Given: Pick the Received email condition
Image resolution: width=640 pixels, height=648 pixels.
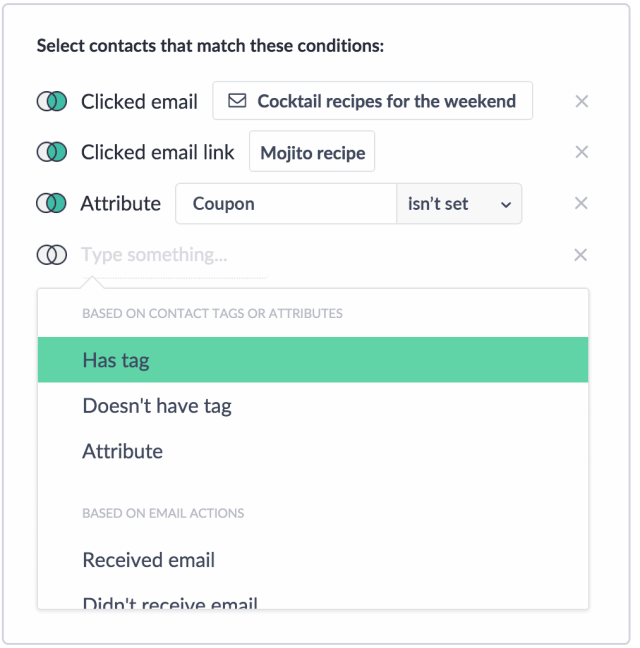Looking at the screenshot, I should [x=313, y=560].
